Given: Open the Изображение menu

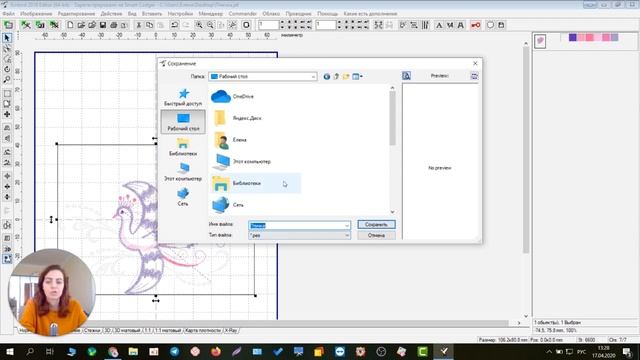Looking at the screenshot, I should click(x=36, y=13).
